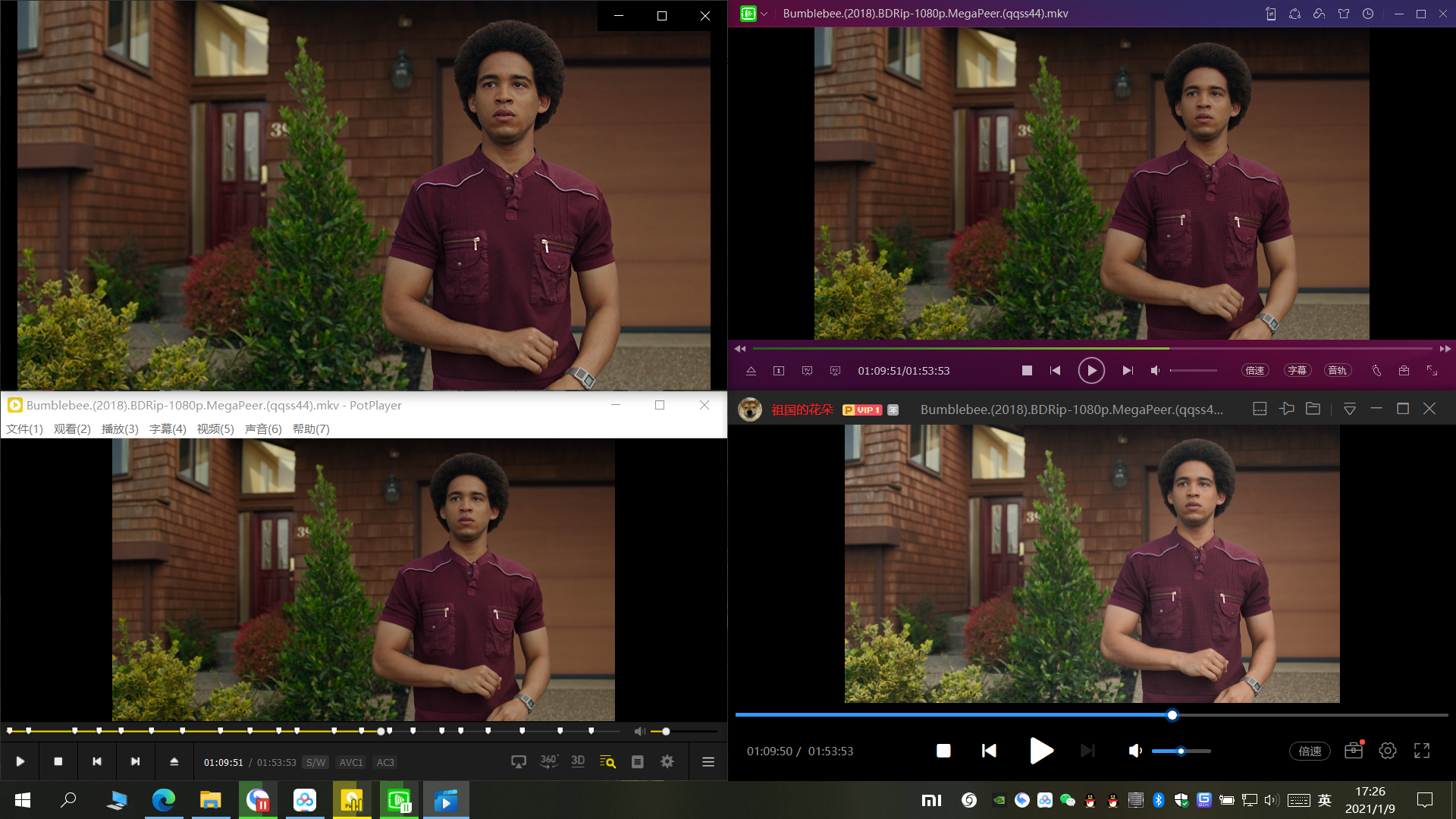Open Microsoft Edge from the taskbar
This screenshot has height=819, width=1456.
pyautogui.click(x=164, y=800)
